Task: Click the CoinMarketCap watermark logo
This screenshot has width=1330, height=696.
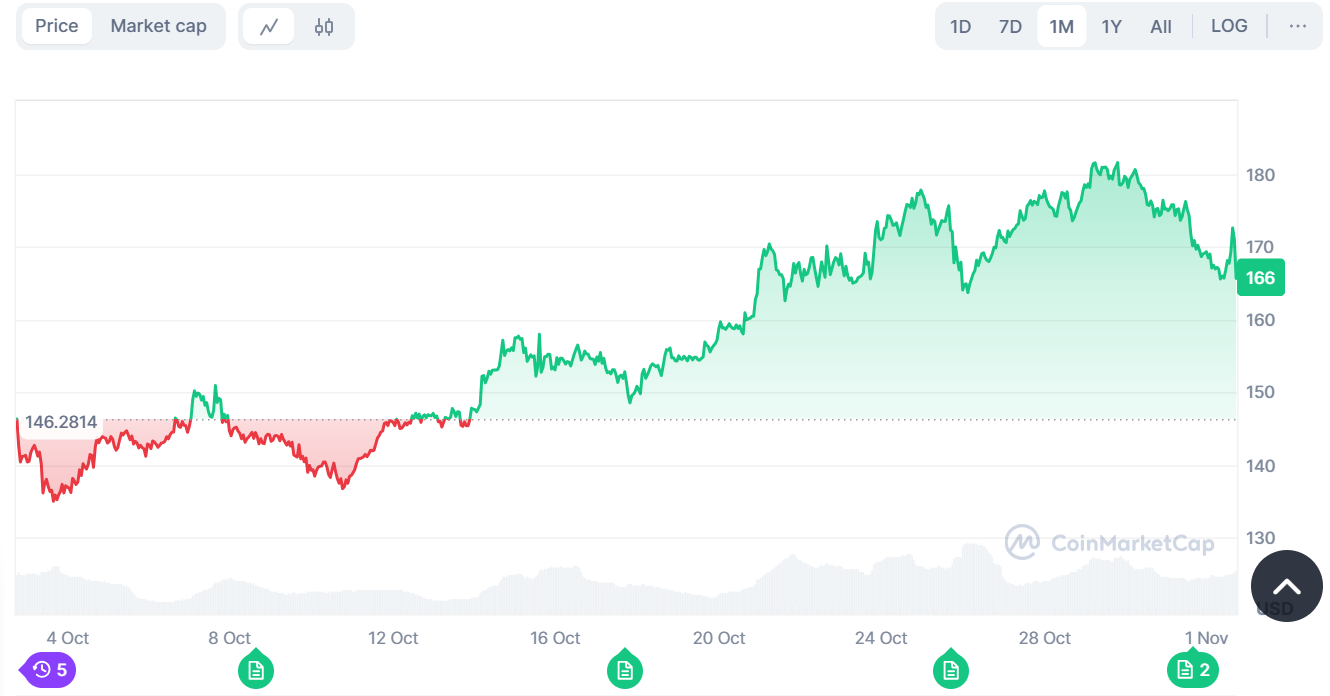Action: point(1110,543)
